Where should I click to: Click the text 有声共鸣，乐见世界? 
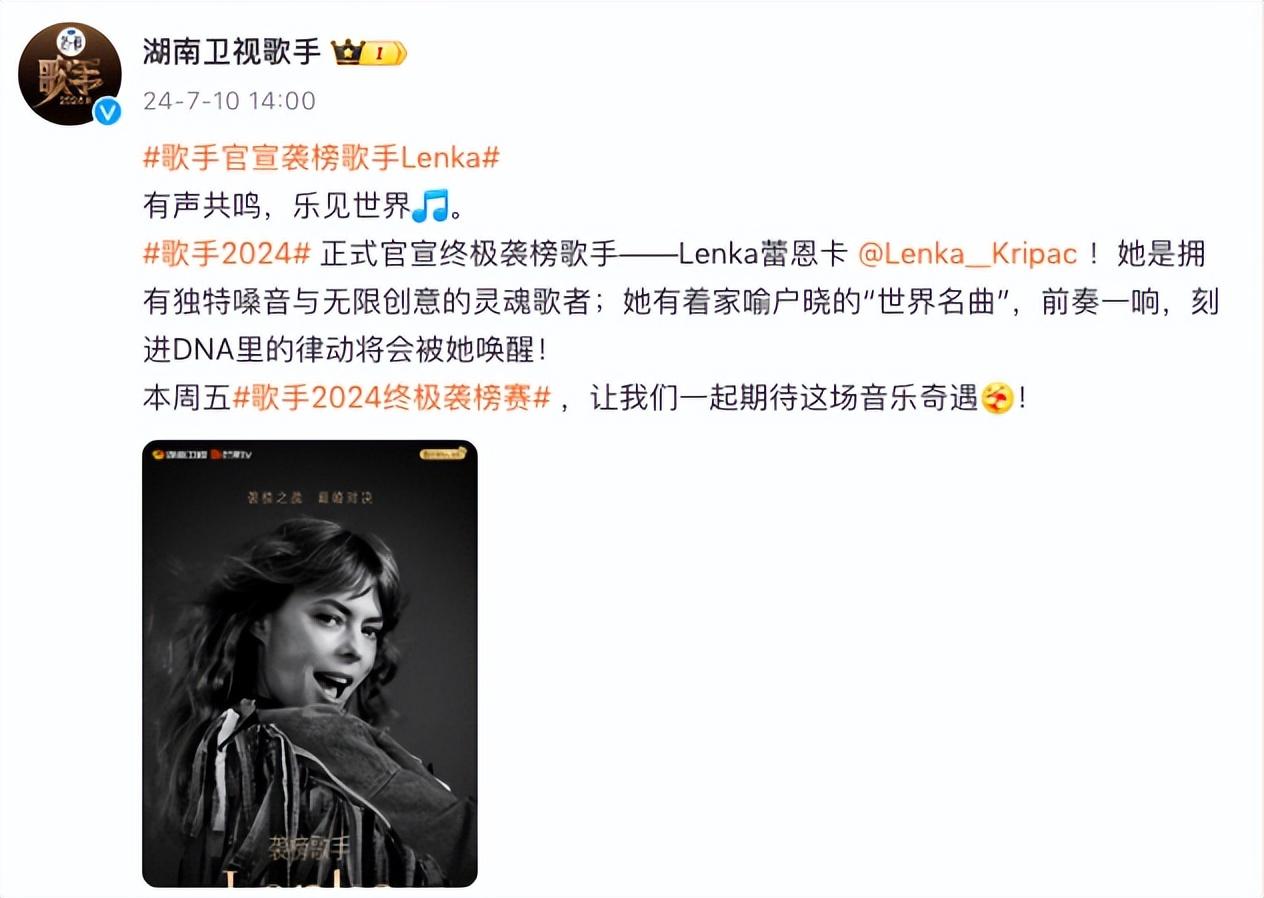277,206
